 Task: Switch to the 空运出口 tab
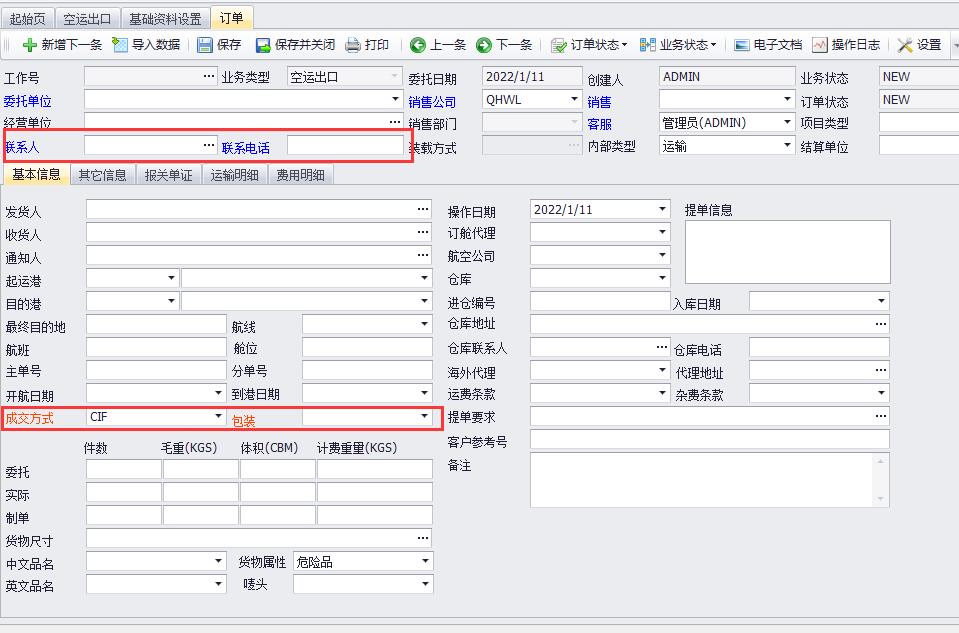87,19
